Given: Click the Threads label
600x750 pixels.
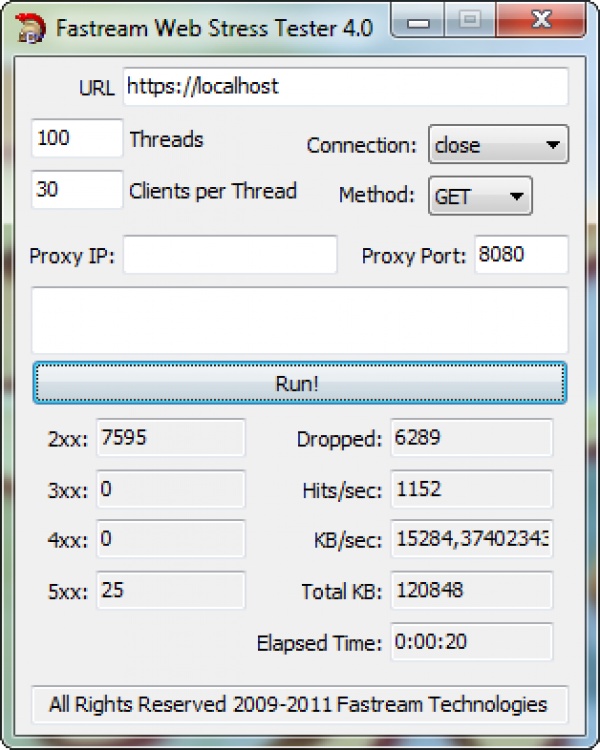Looking at the screenshot, I should coord(167,140).
